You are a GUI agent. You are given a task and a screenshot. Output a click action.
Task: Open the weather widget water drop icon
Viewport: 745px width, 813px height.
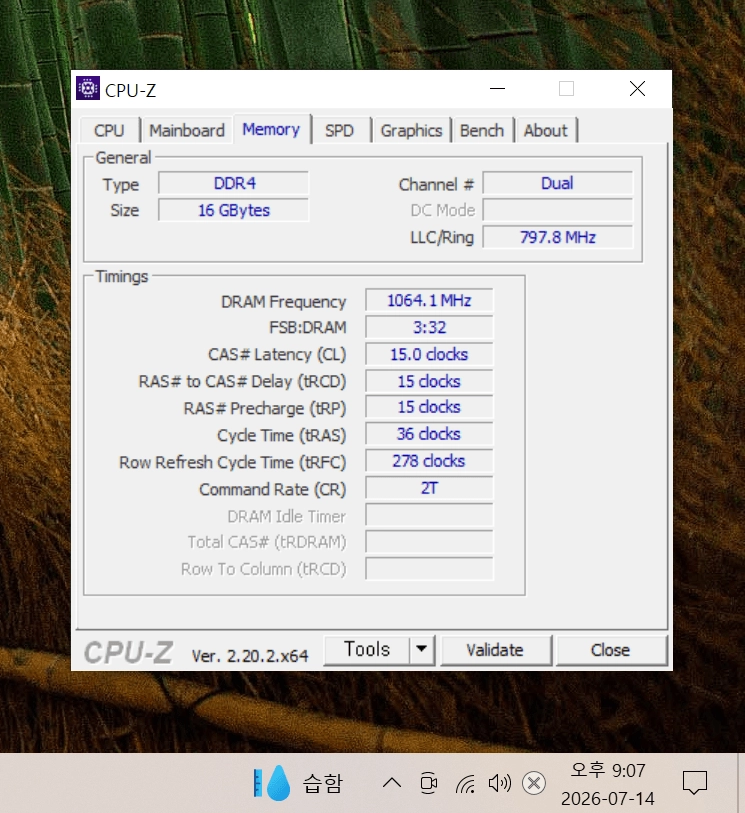pyautogui.click(x=278, y=783)
